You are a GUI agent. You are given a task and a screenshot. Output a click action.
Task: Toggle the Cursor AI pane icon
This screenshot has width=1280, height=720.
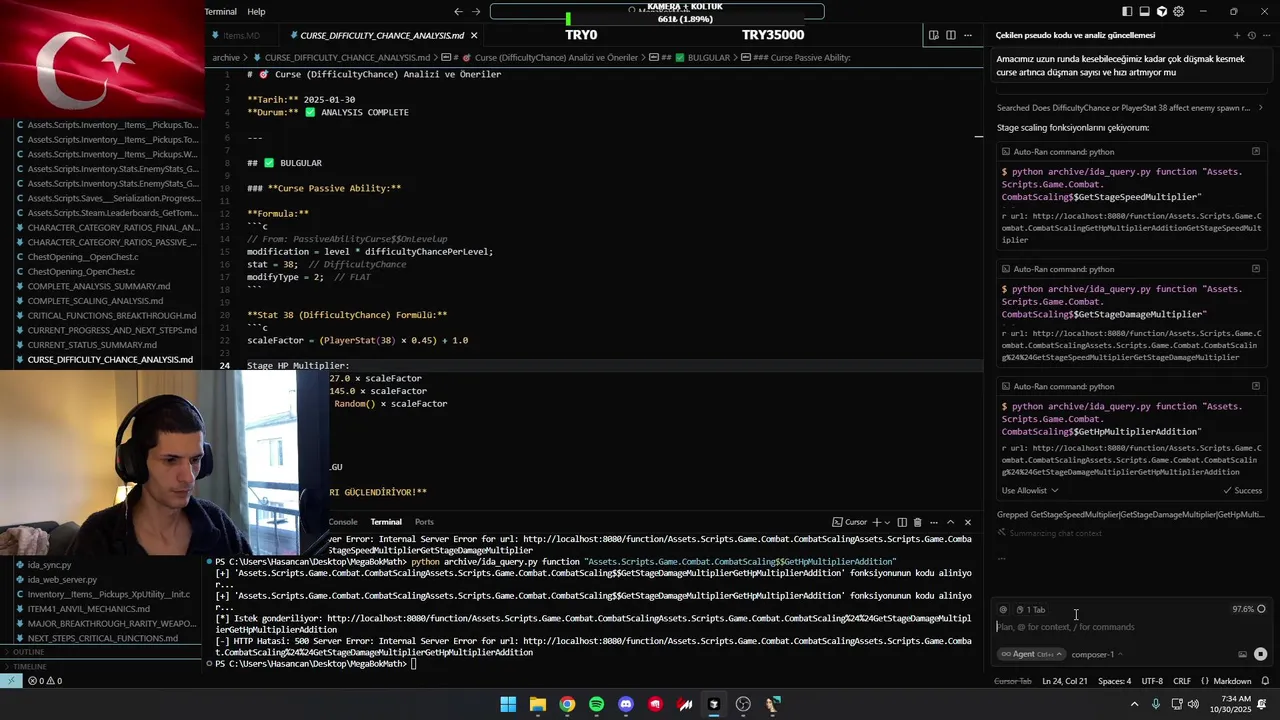(x=1161, y=11)
